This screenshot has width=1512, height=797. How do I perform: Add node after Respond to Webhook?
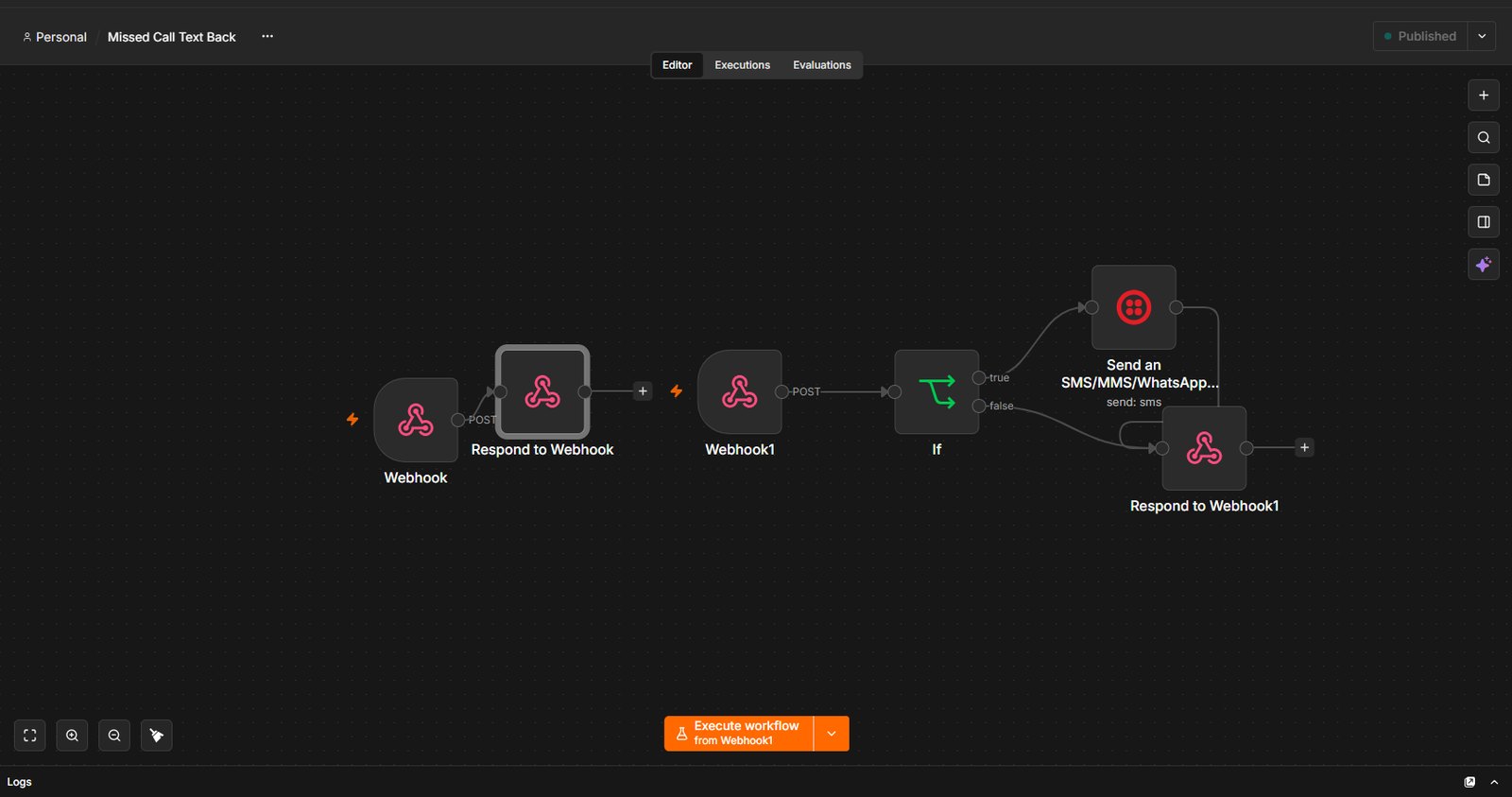(x=643, y=391)
